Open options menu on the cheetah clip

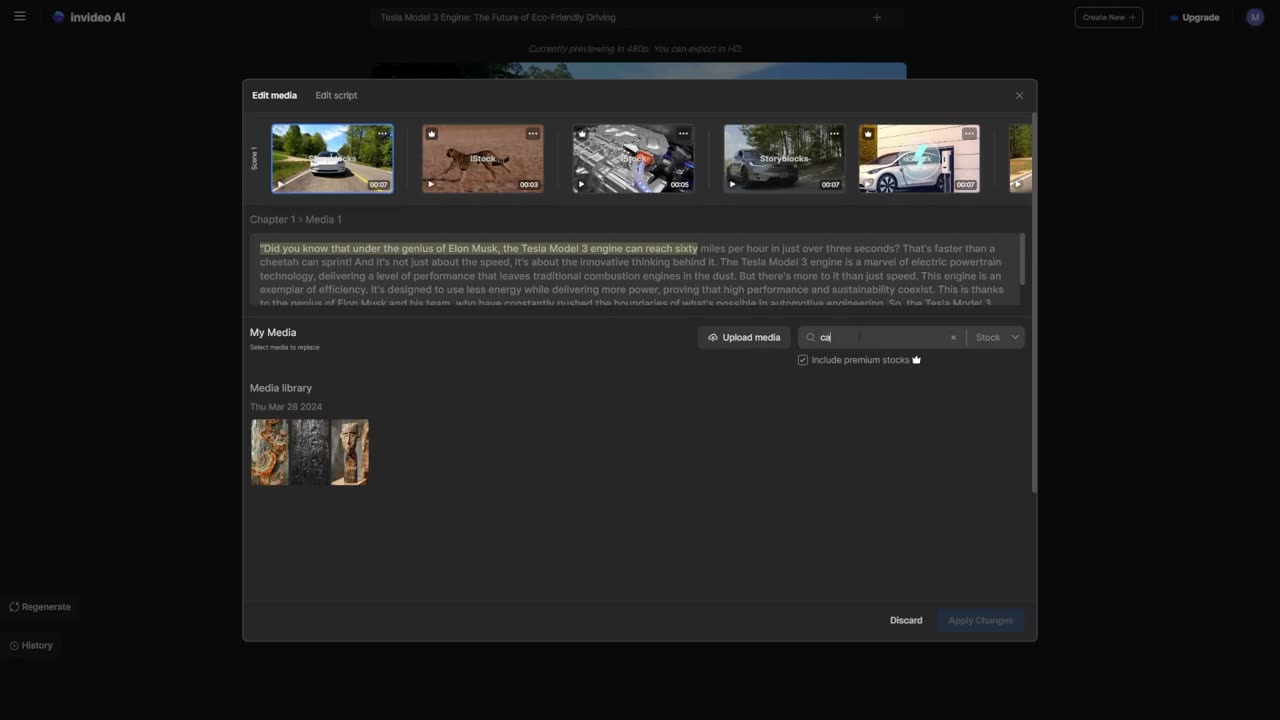point(533,134)
